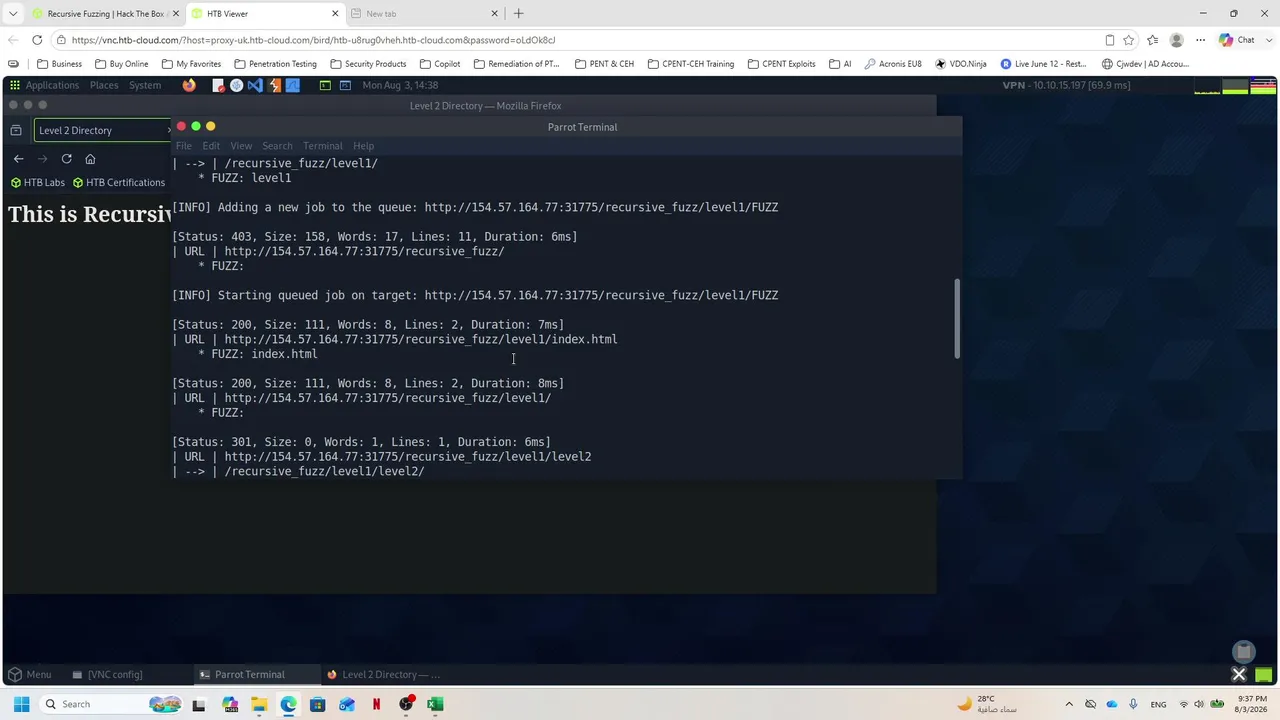Open Outlook from Windows taskbar
The height and width of the screenshot is (720, 1280).
coord(347,704)
